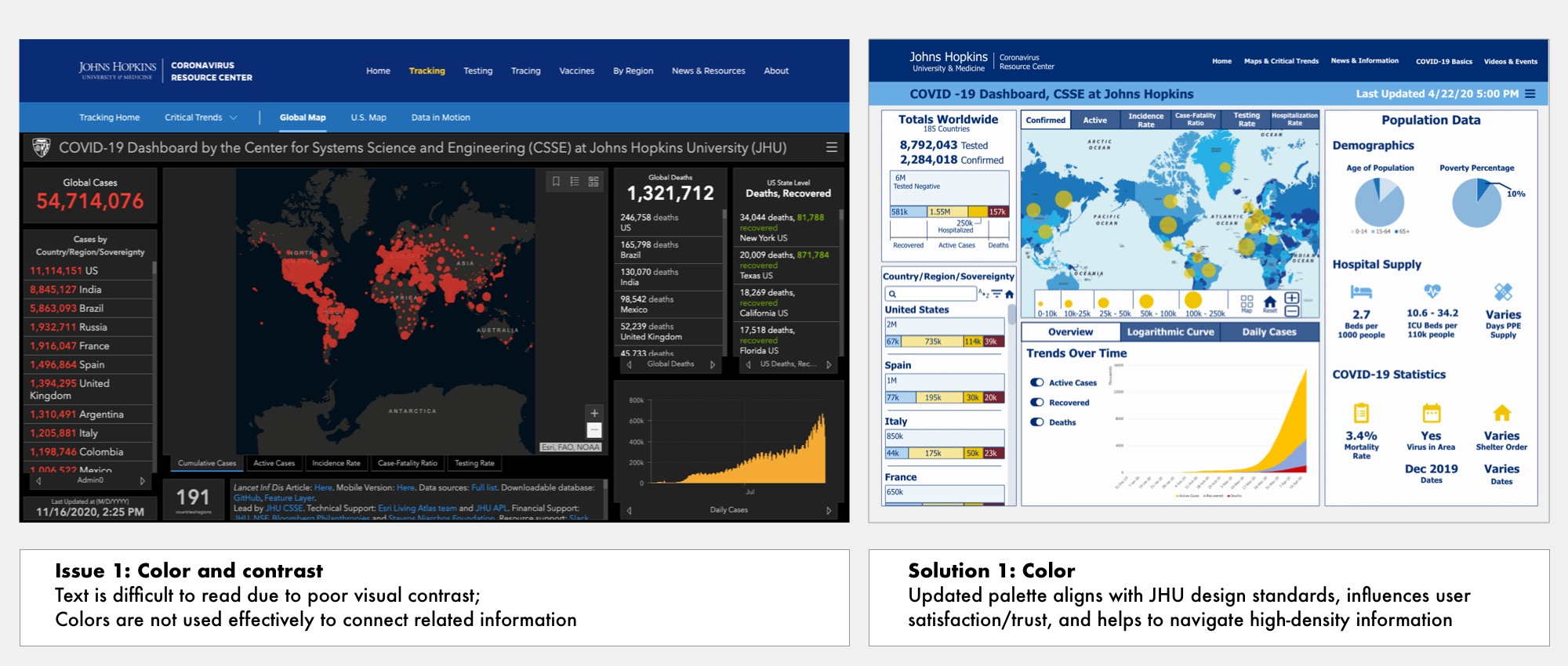Open hamburger menu in dark dashboard title bar
The image size is (1568, 666).
[x=832, y=147]
